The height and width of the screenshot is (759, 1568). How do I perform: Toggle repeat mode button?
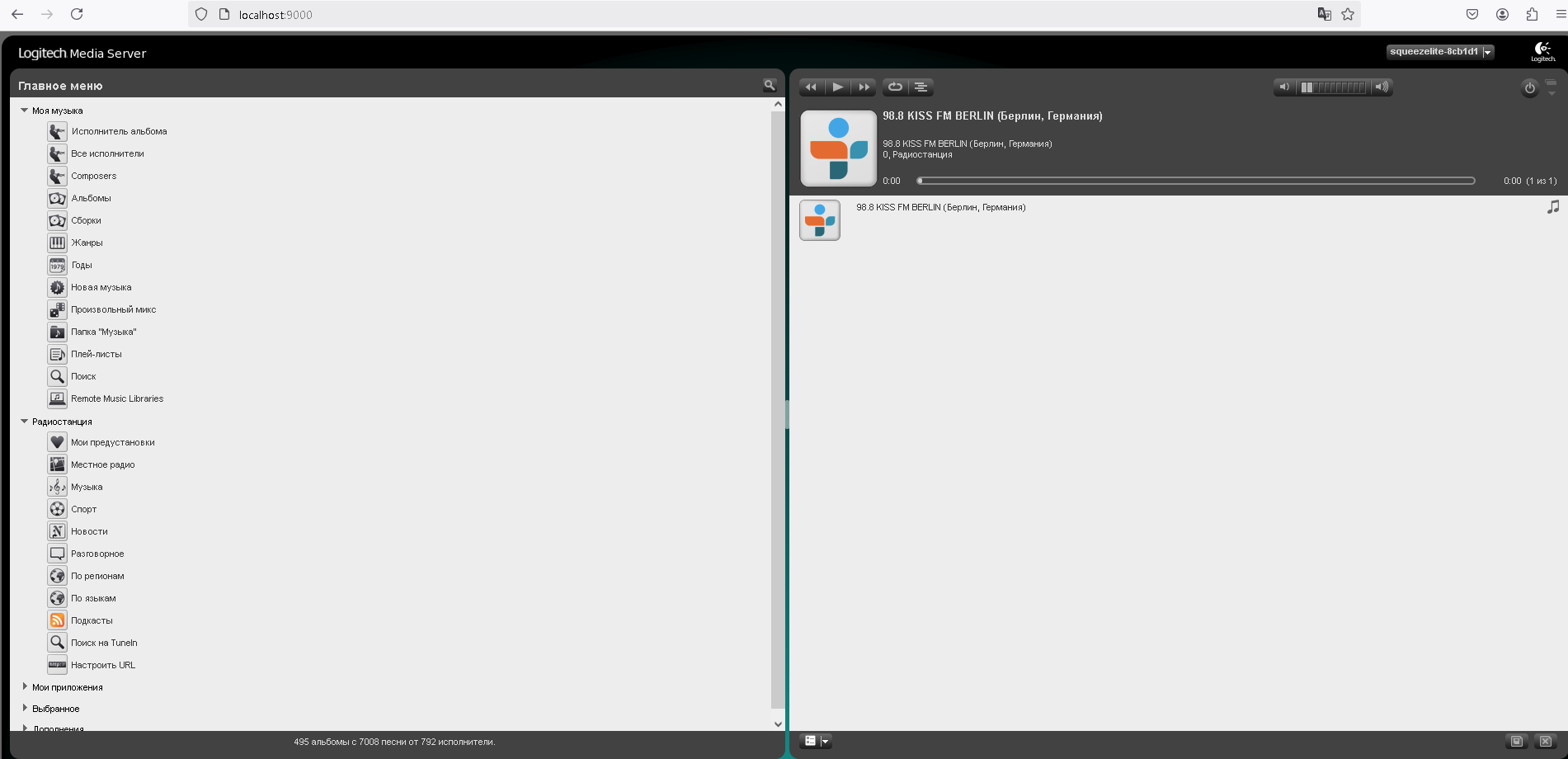click(x=895, y=87)
